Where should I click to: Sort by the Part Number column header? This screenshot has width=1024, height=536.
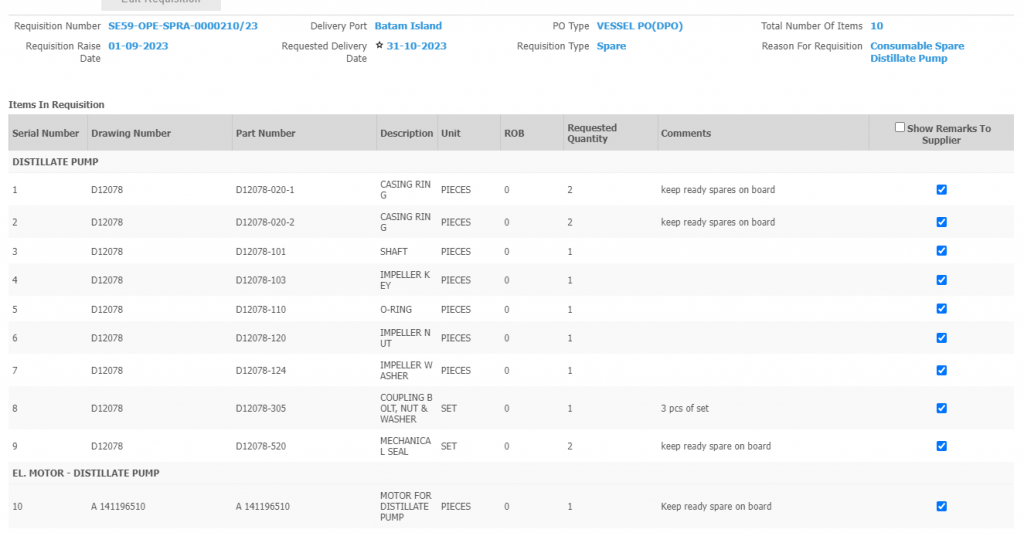pyautogui.click(x=265, y=133)
